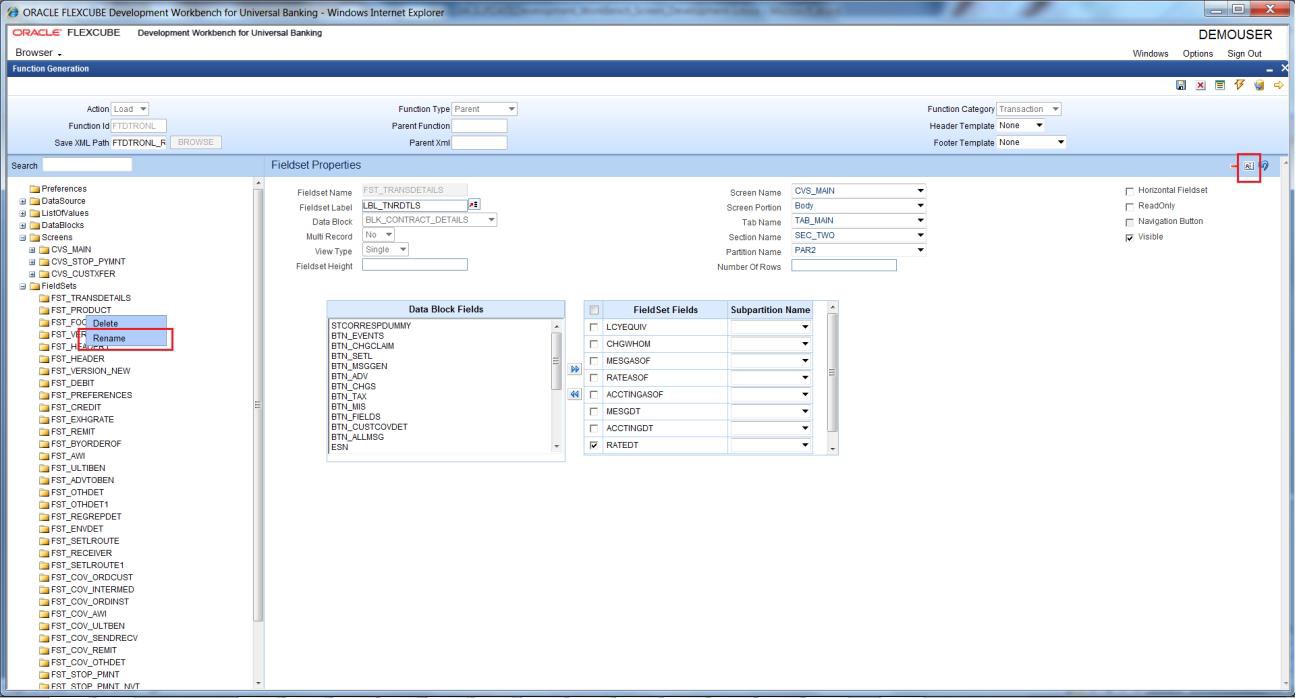Viewport: 1296px width, 699px height.
Task: Click the Parent Function input field
Action: pyautogui.click(x=479, y=125)
